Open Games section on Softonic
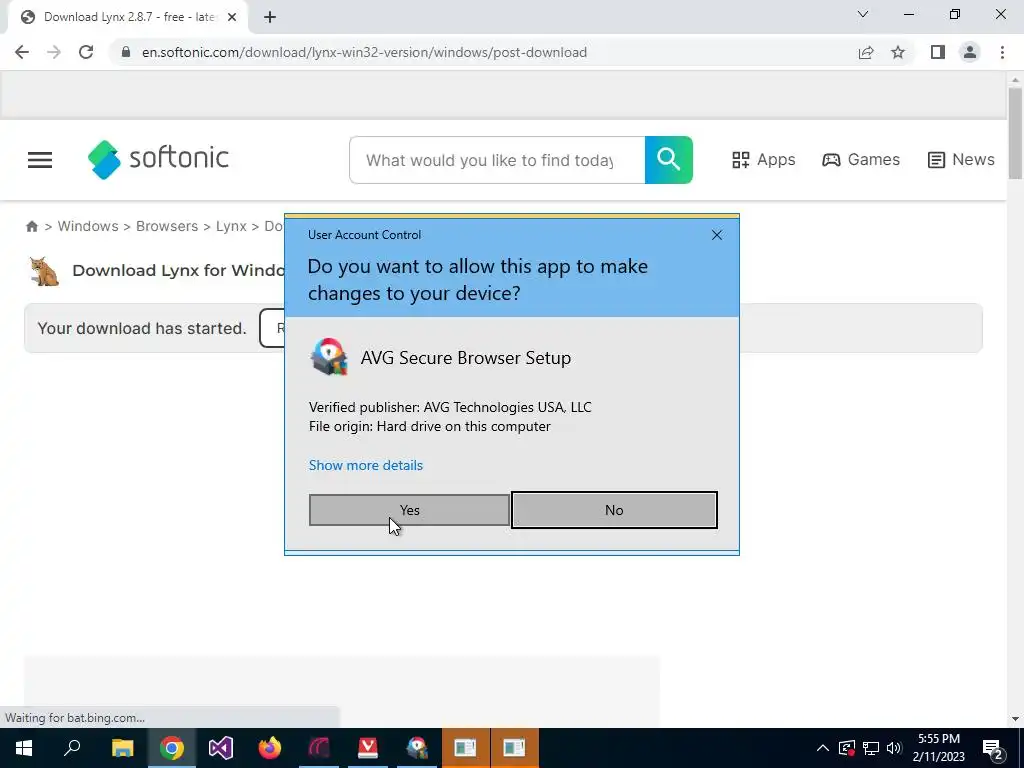Screen dimensions: 1024x768 coord(861,160)
